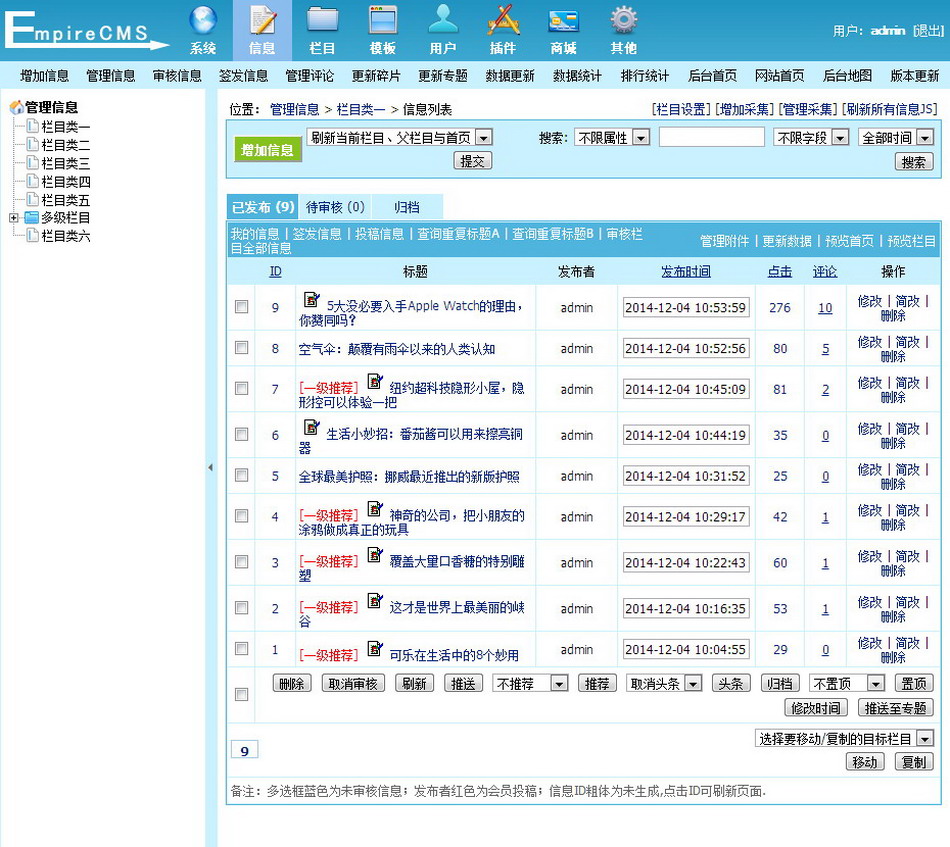Click the green 增加信息 button

pyautogui.click(x=267, y=150)
